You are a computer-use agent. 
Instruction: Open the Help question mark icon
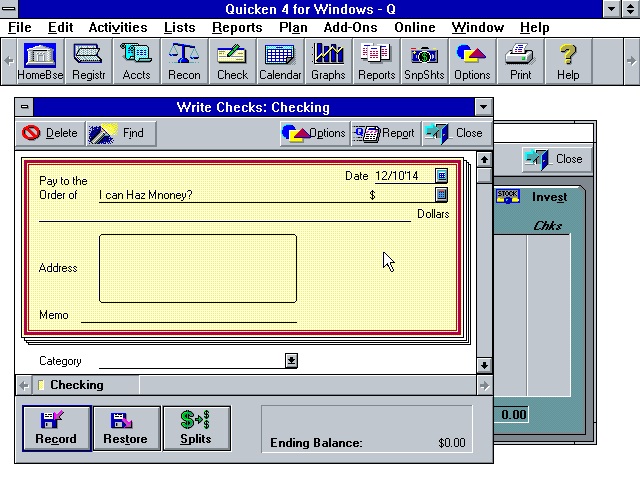pos(568,61)
